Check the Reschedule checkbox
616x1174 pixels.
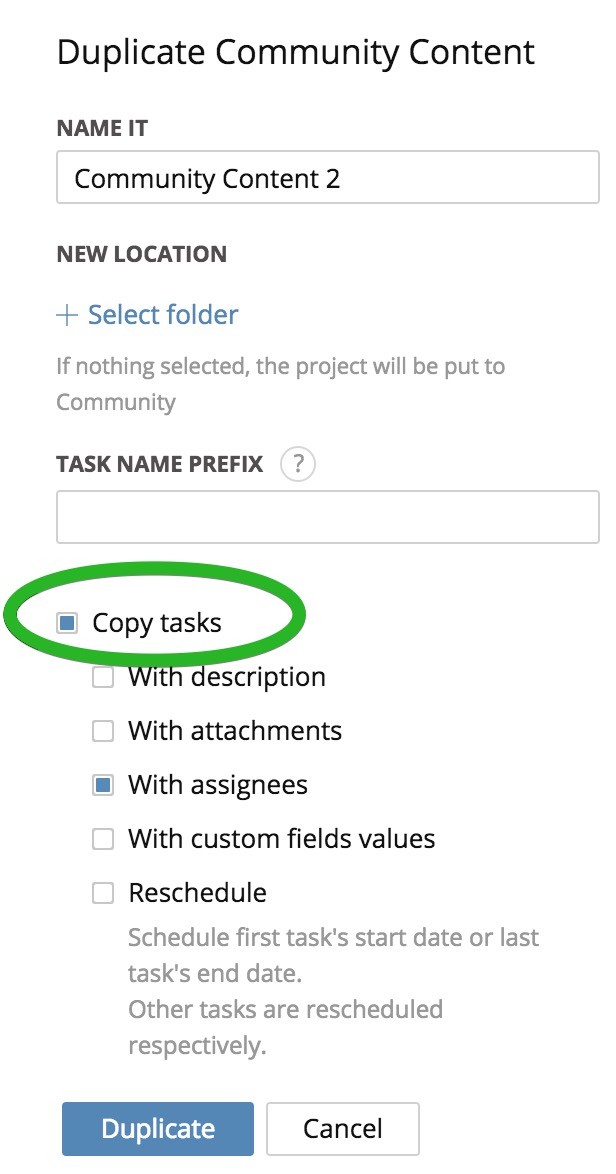(x=103, y=893)
